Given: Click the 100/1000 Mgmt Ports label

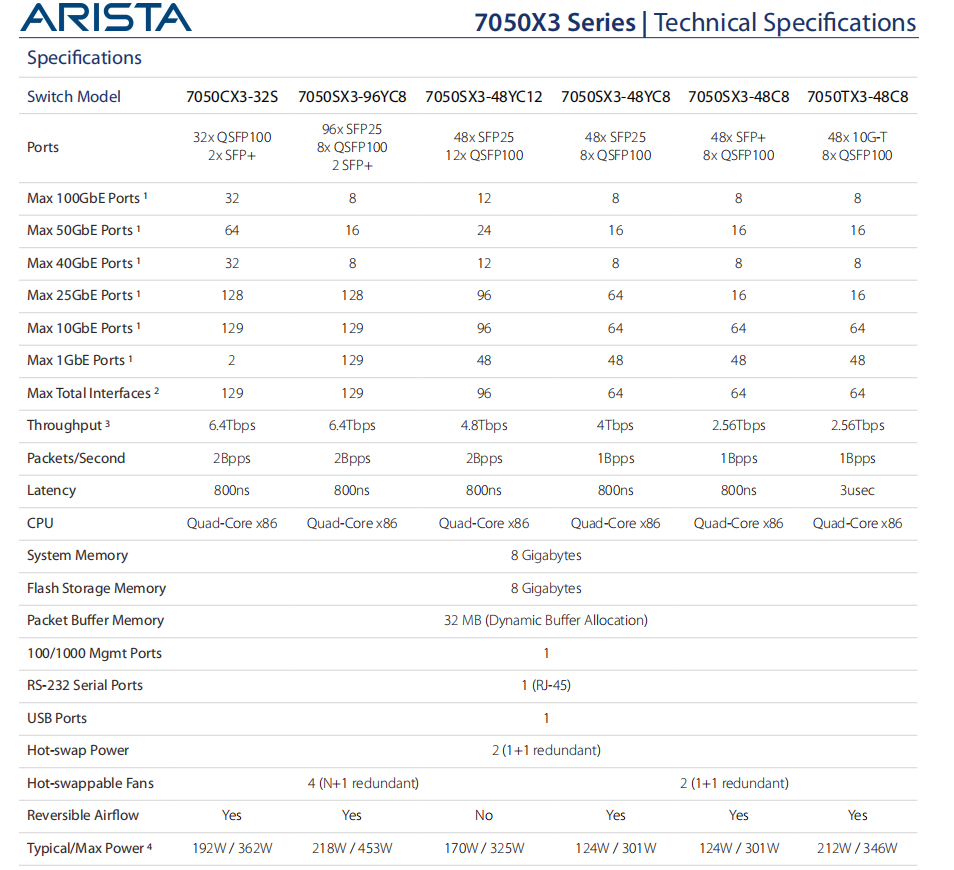Looking at the screenshot, I should (94, 654).
